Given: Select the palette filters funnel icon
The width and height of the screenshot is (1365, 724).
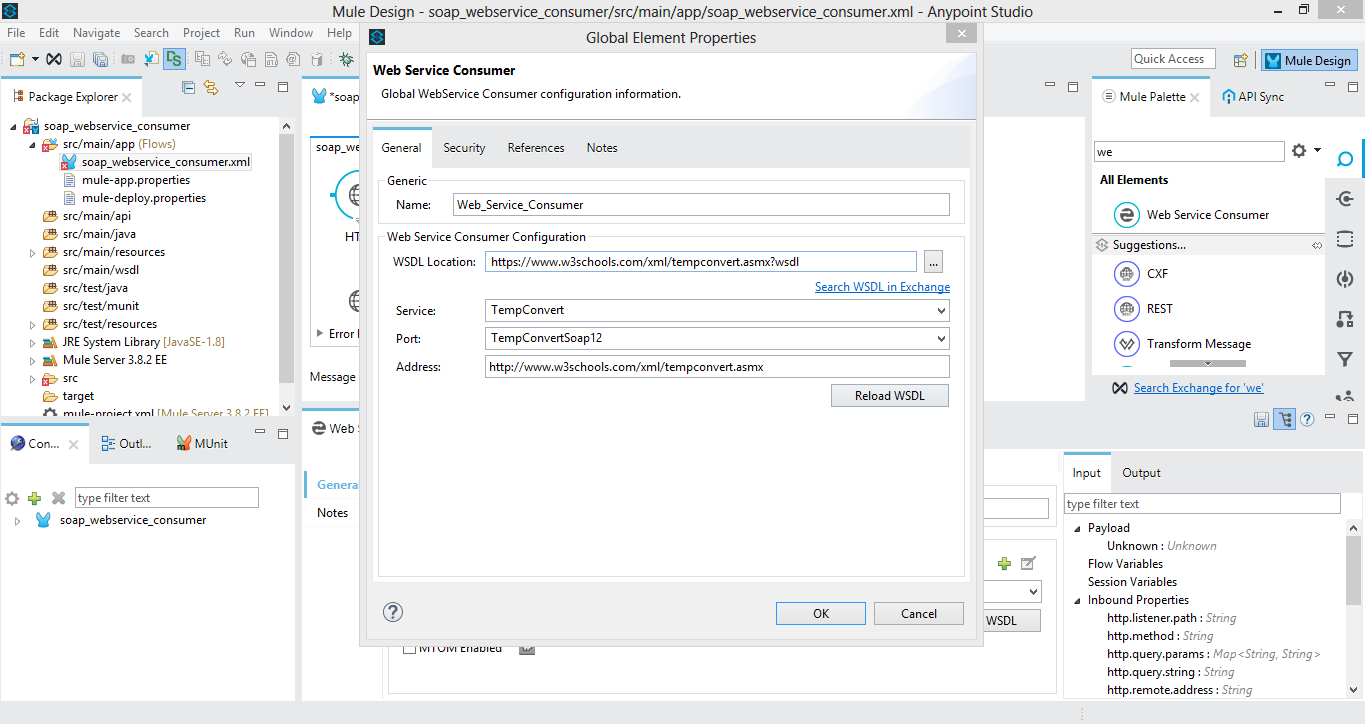Looking at the screenshot, I should [x=1345, y=359].
